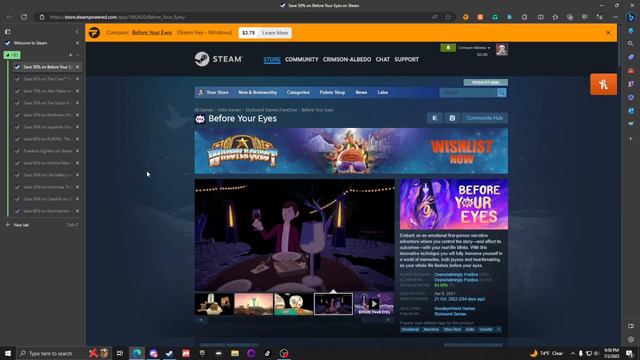Open the Windows Start menu

[x=8, y=353]
